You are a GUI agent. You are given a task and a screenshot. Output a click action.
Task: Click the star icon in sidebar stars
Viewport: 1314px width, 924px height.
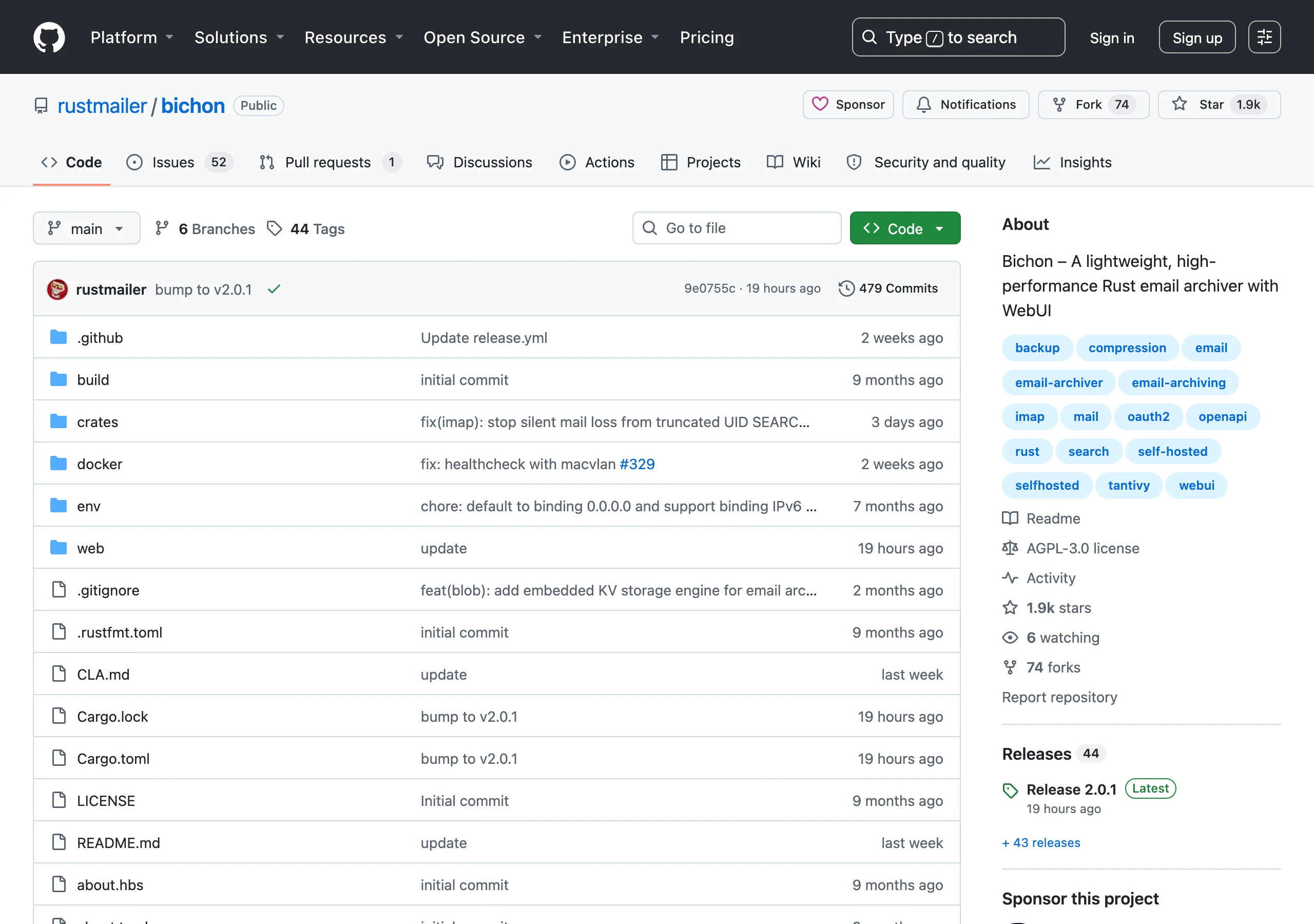pos(1010,607)
